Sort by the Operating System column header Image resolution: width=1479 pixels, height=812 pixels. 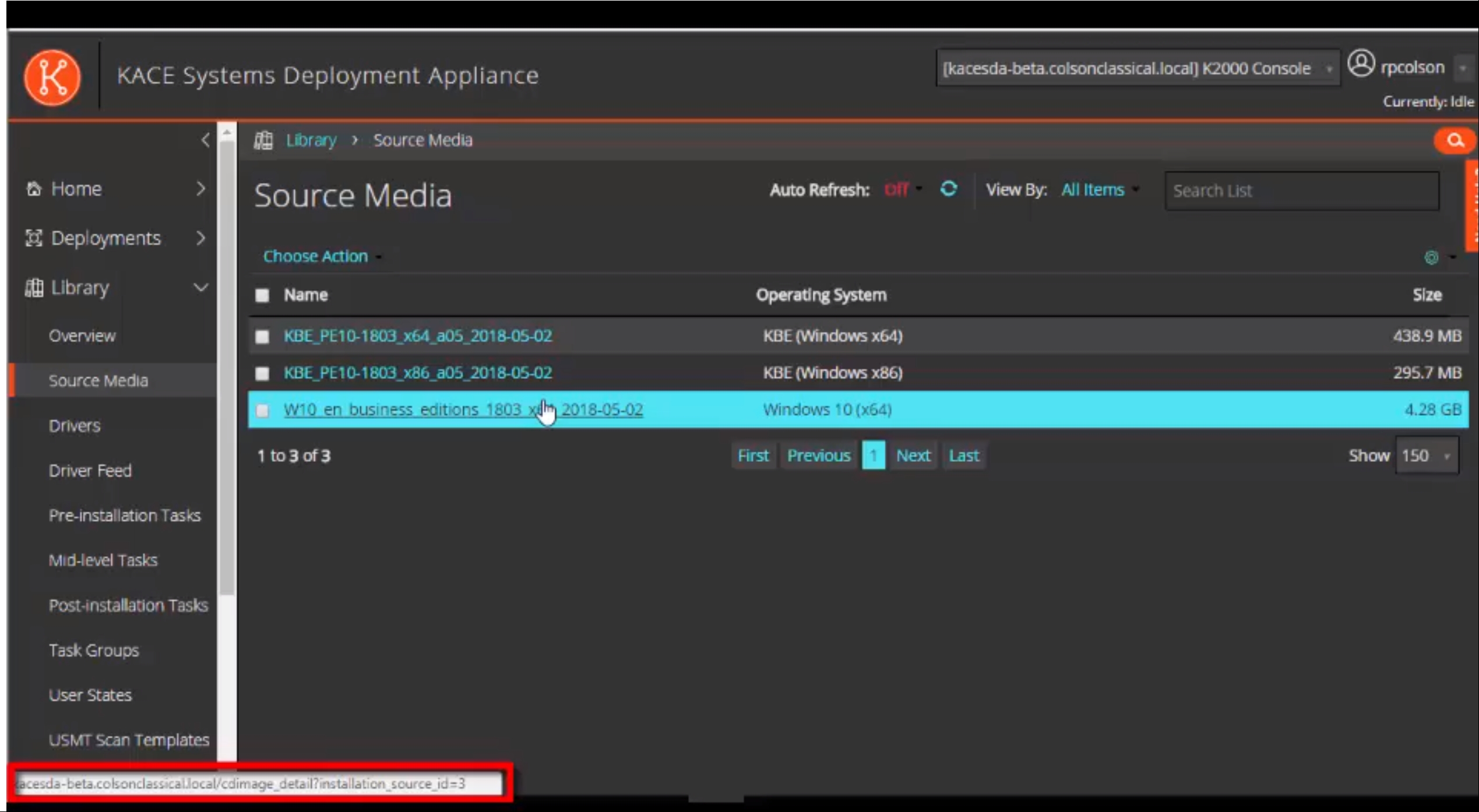click(x=822, y=295)
